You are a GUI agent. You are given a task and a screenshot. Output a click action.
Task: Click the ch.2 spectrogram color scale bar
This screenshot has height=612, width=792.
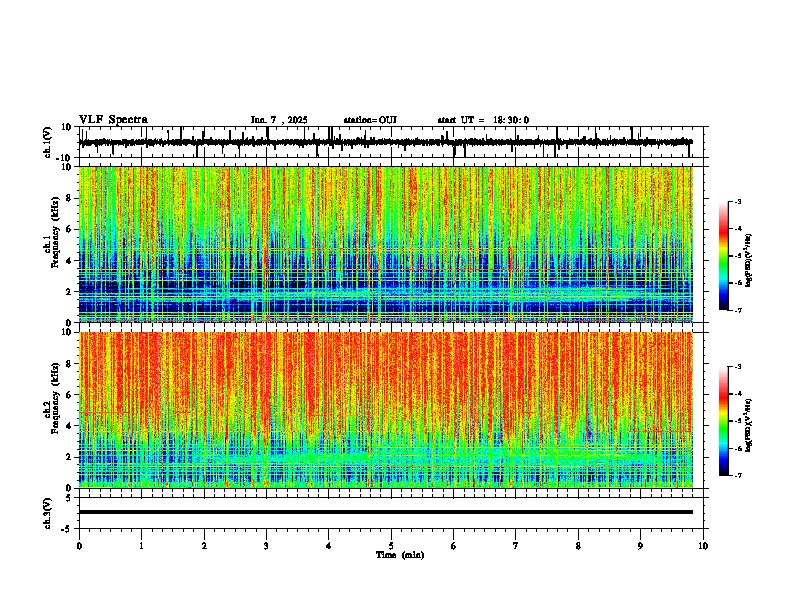point(723,421)
